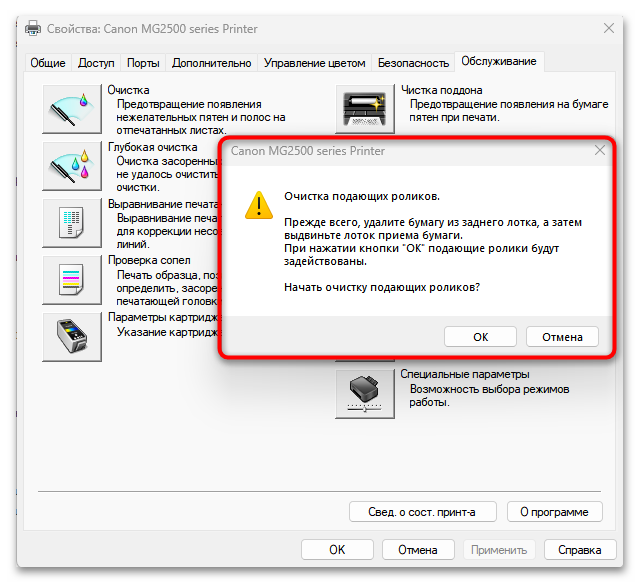Close the Canon MG2500 warning dialog
The width and height of the screenshot is (639, 583).
(x=599, y=150)
